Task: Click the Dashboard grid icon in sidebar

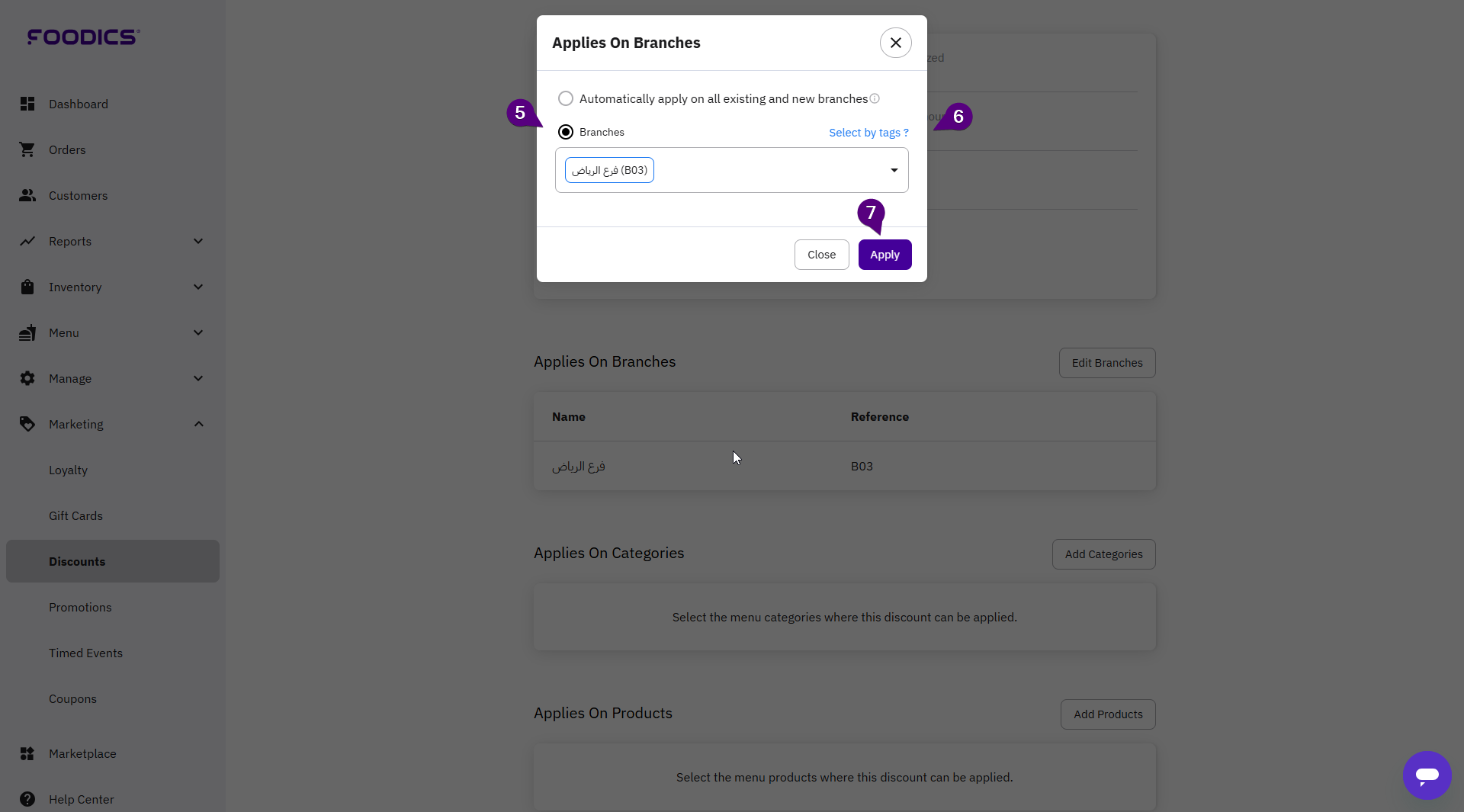Action: (x=27, y=104)
